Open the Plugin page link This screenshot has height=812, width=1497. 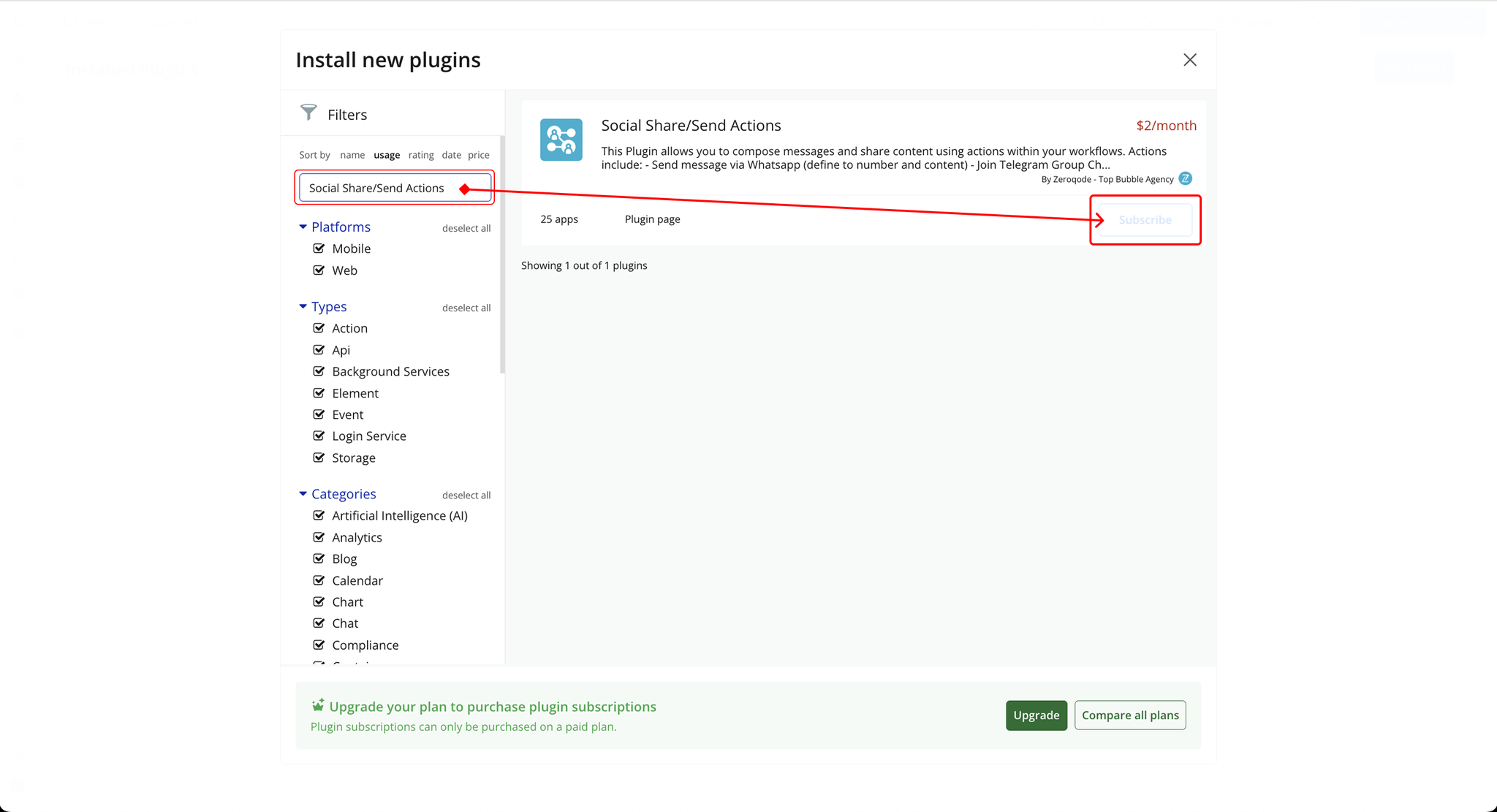tap(652, 219)
